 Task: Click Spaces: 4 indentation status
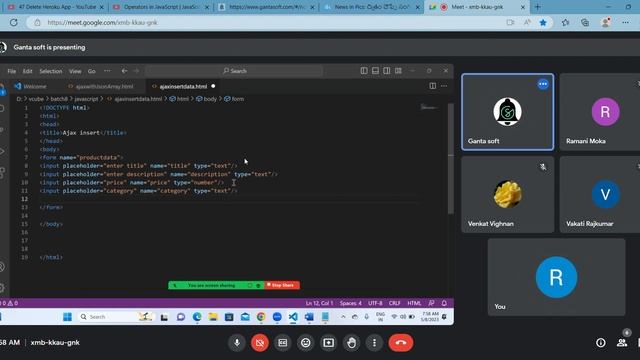pyautogui.click(x=351, y=303)
